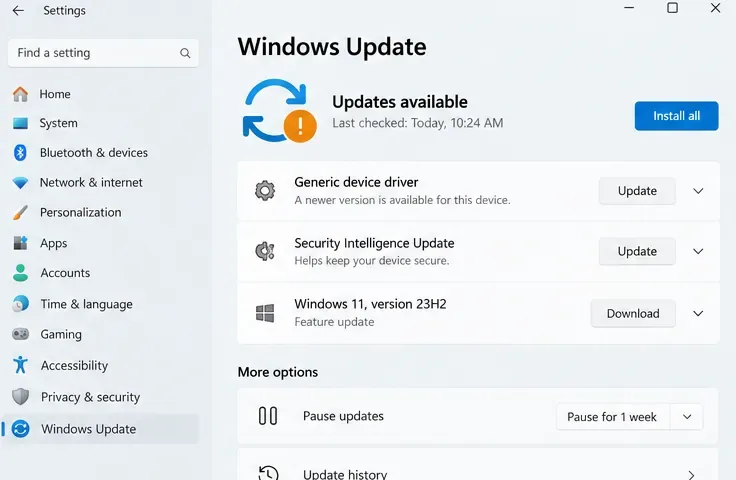Click the large update status icon
Screen dimensions: 736x480
coord(279,111)
